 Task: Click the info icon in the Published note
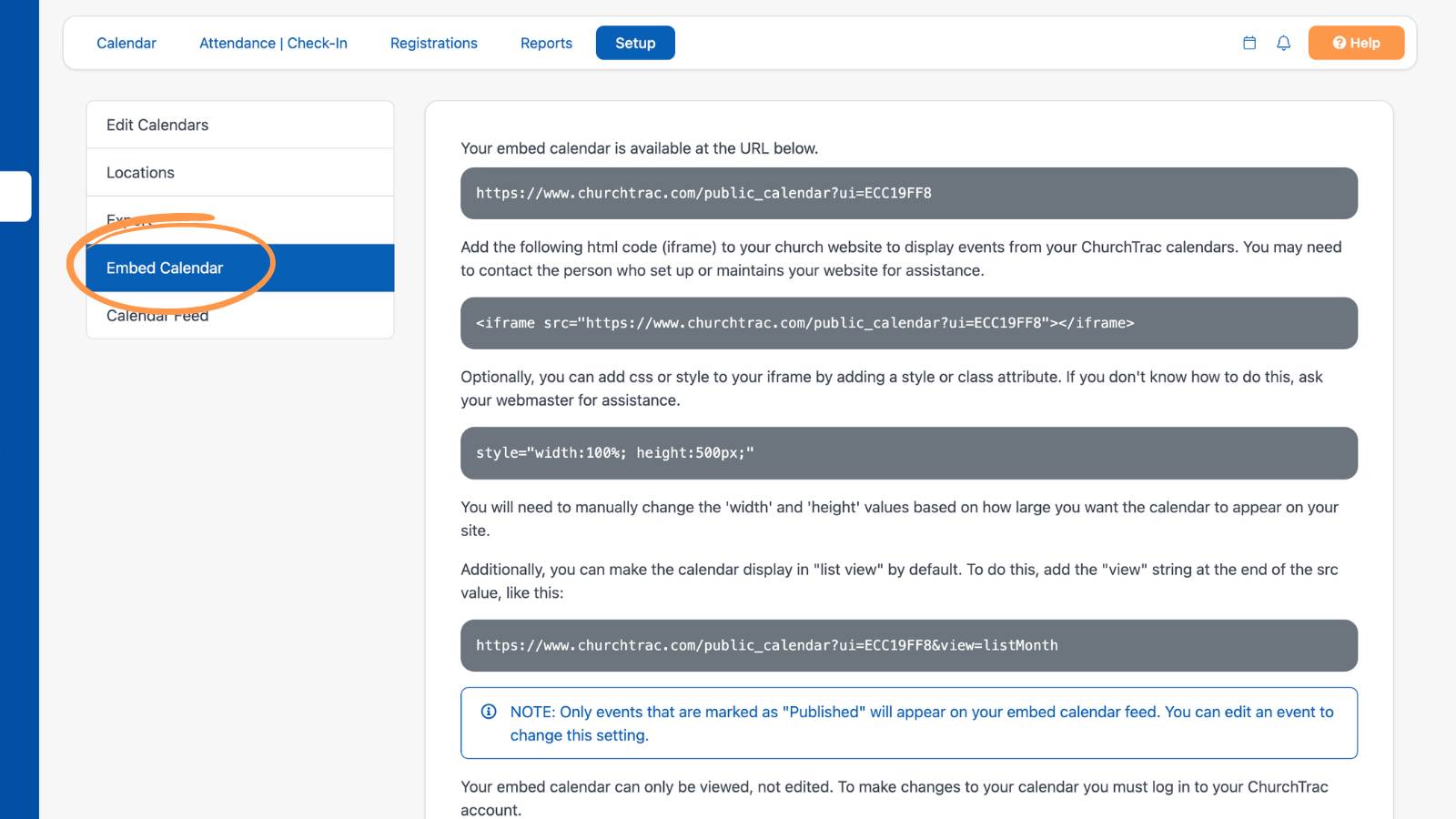(x=489, y=712)
